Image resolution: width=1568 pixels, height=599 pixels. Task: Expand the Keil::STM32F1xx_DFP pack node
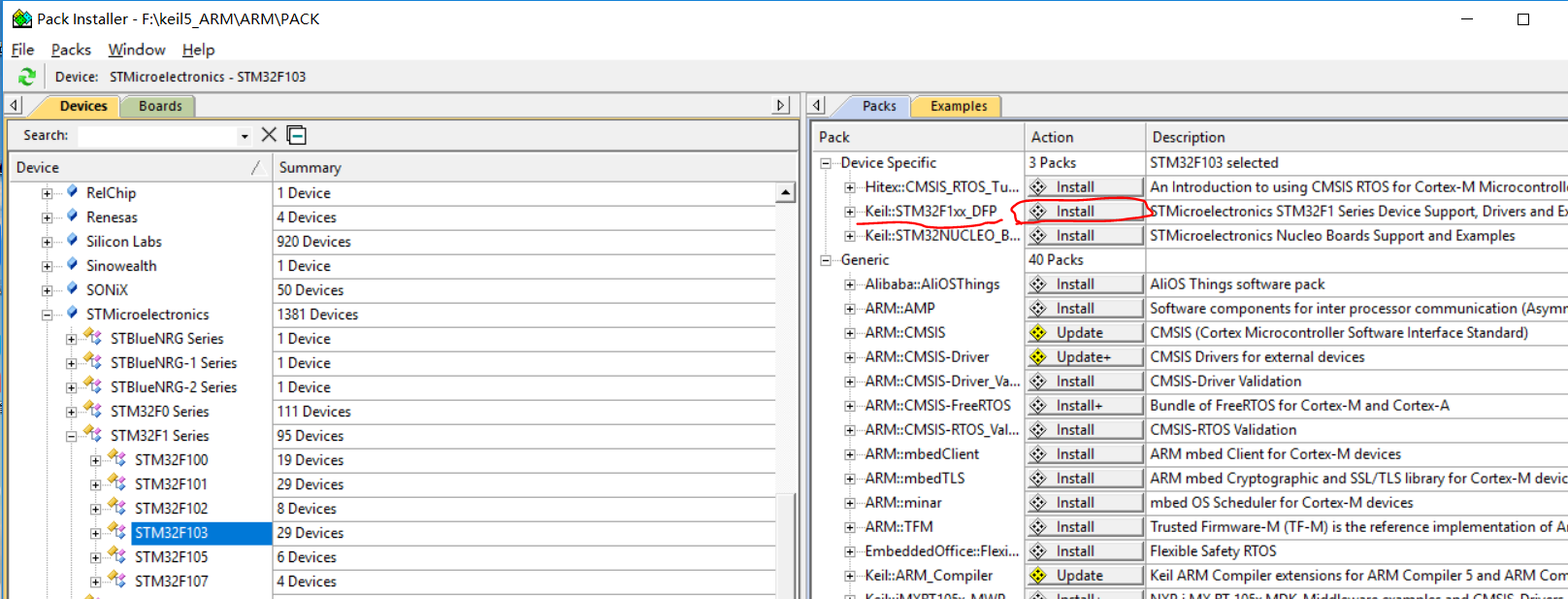(x=850, y=212)
